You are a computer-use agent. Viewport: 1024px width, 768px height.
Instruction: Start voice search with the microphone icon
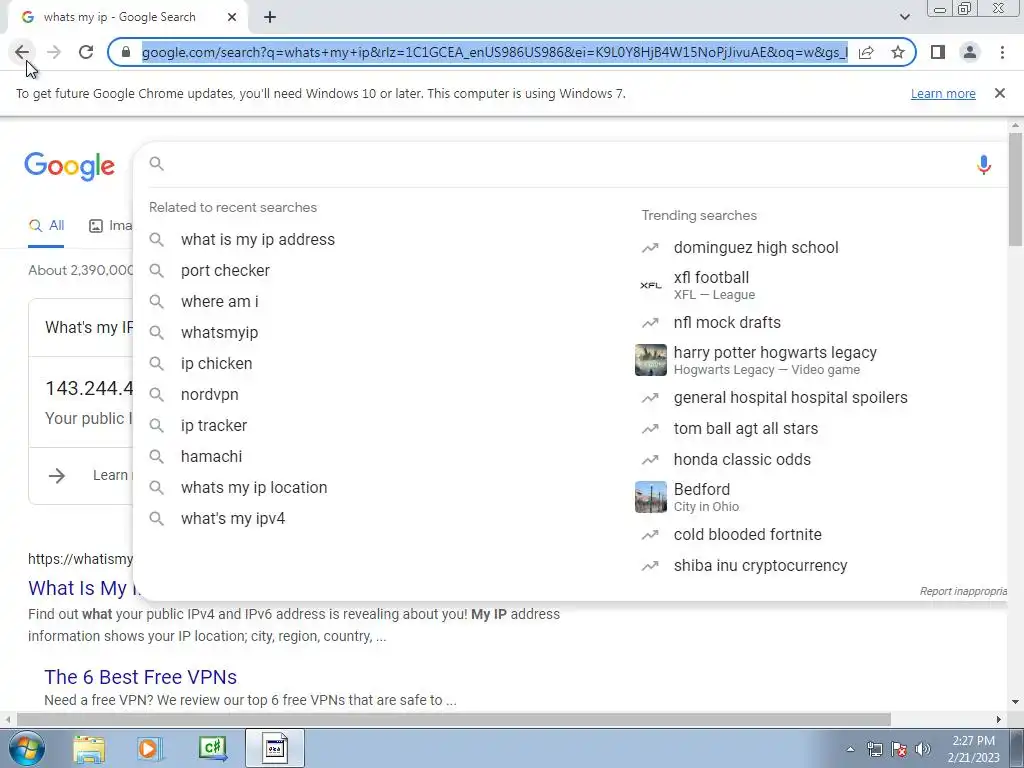click(984, 165)
